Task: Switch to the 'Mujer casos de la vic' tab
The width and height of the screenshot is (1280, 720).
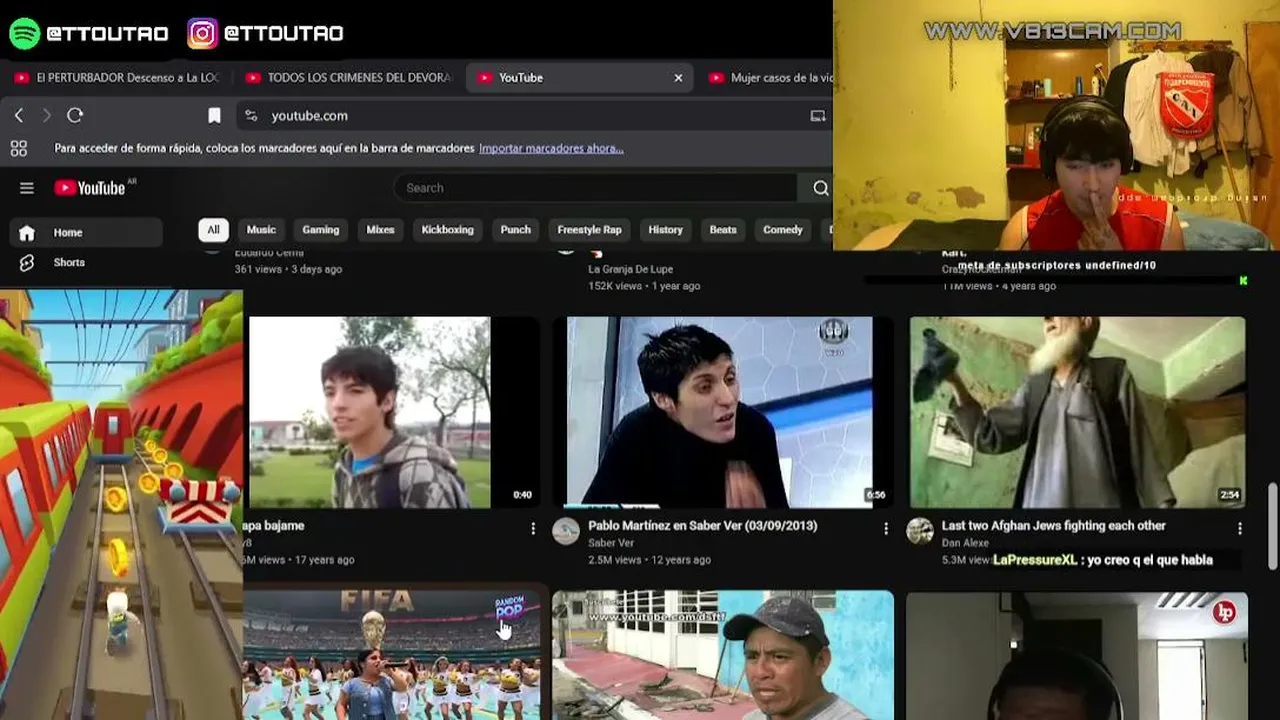Action: [x=768, y=78]
